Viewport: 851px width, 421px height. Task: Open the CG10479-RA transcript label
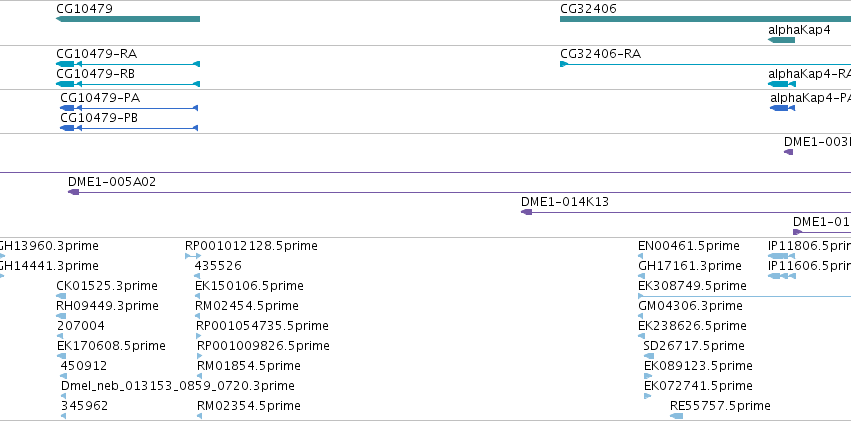[x=97, y=54]
